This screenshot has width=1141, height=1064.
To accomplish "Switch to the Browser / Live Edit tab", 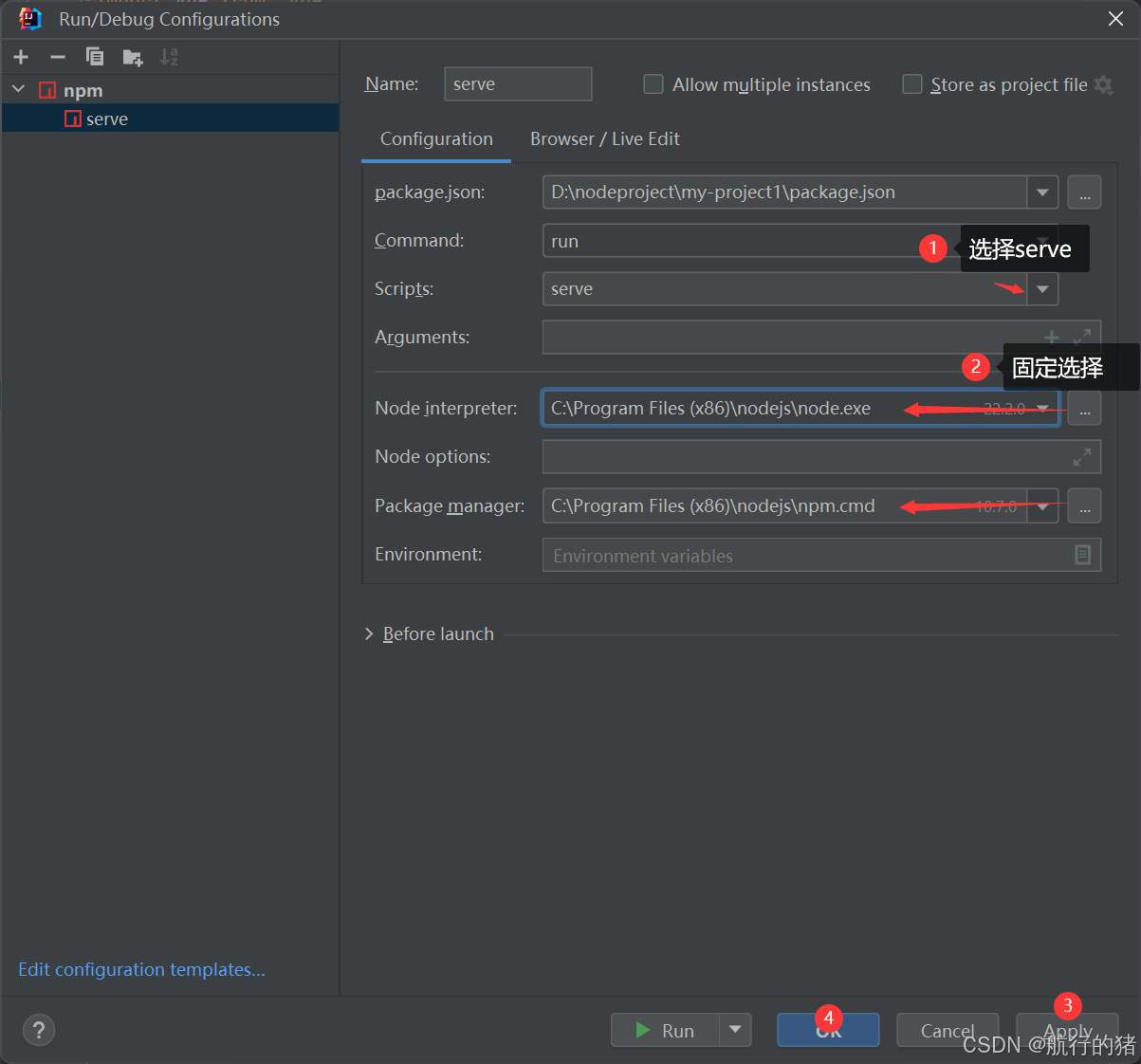I will [x=604, y=138].
